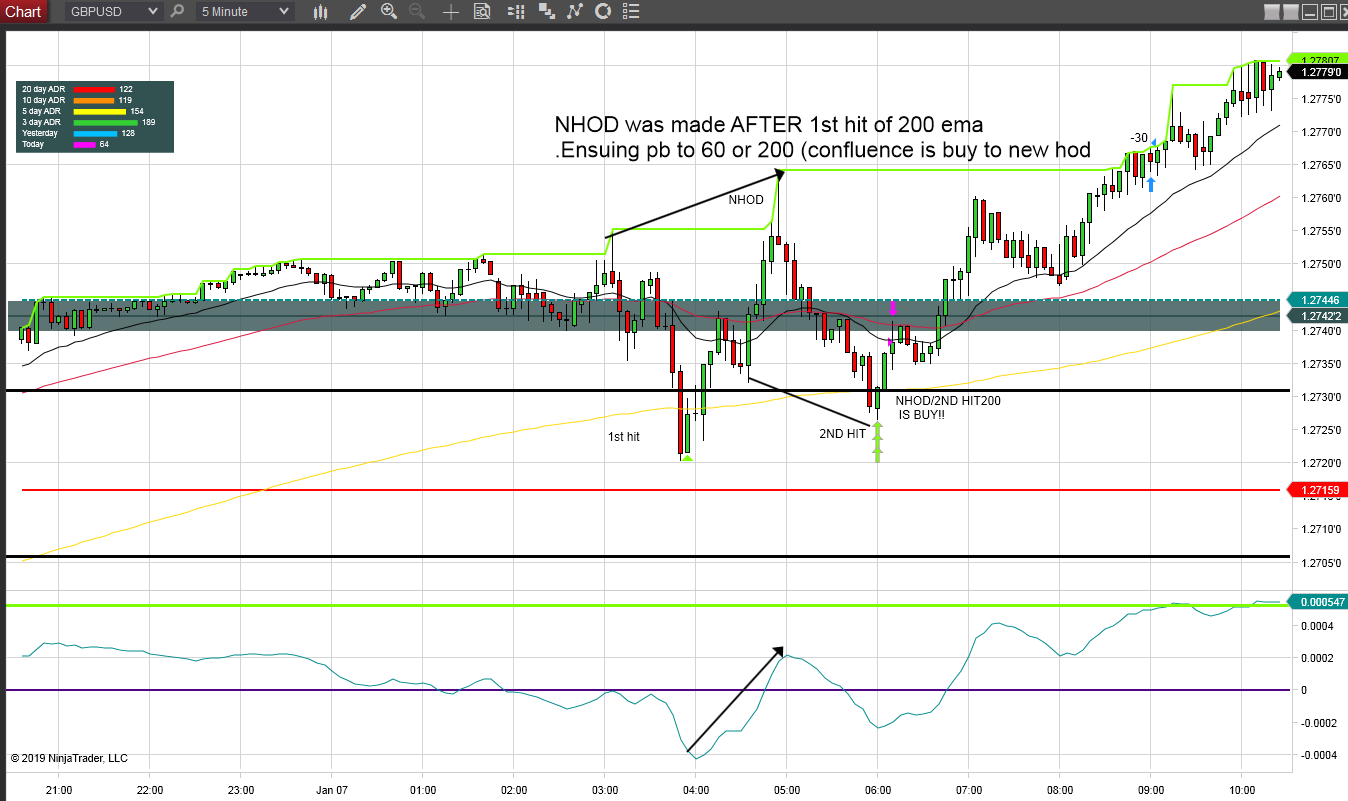Click the 'Jan 07' date label on time axis
1348x801 pixels.
coord(331,790)
